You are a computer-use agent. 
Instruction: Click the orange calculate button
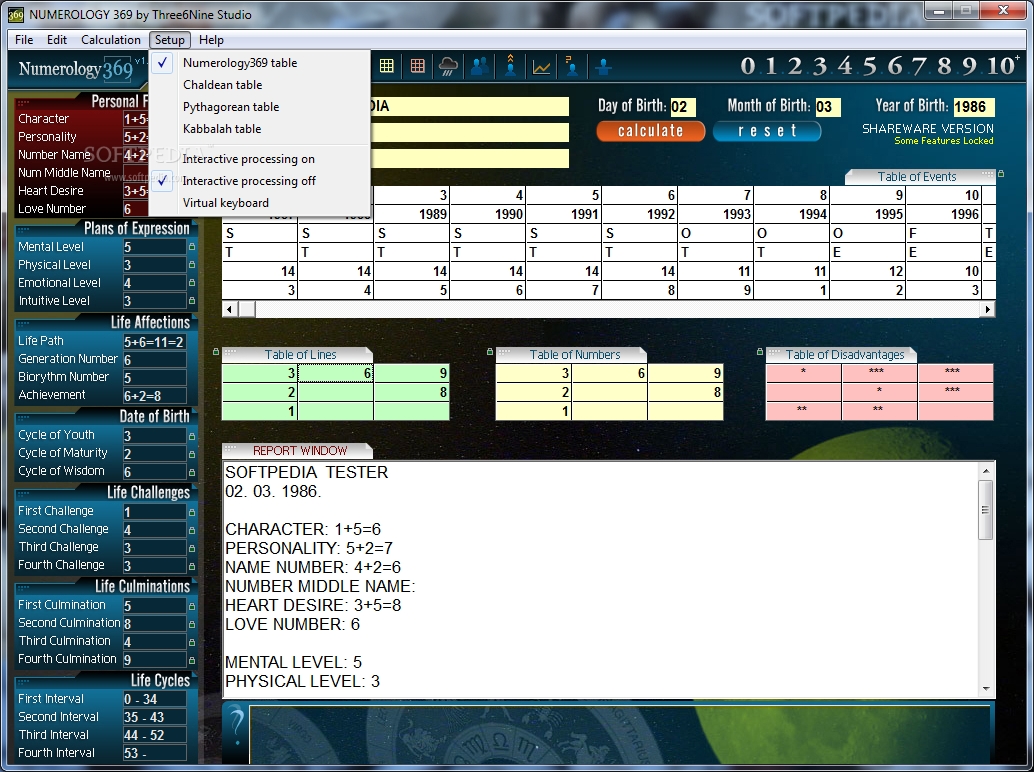650,131
